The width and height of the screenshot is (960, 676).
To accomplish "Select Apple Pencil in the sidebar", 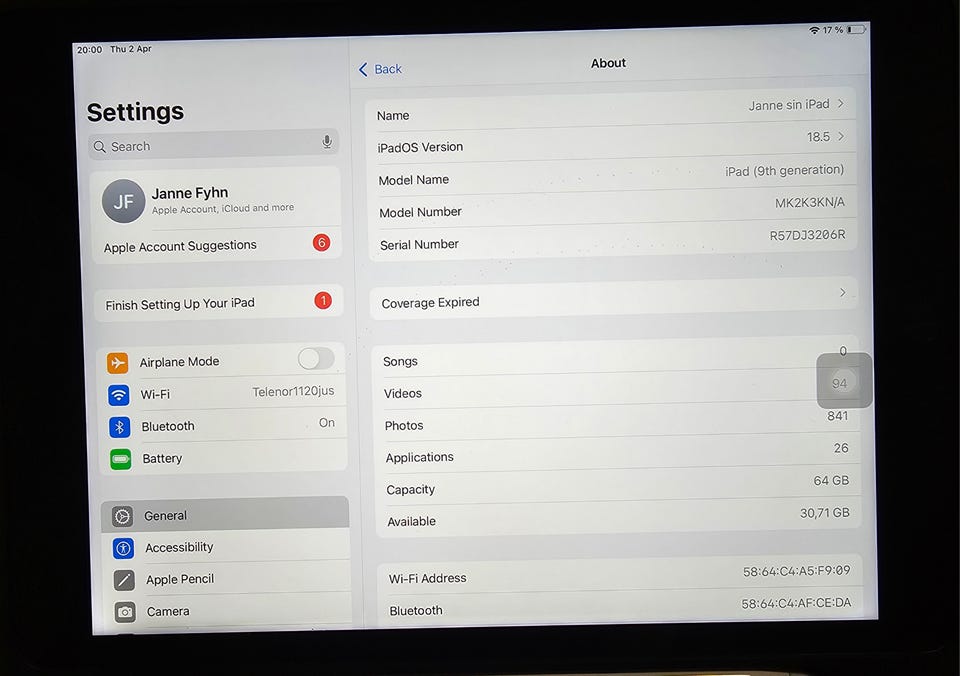I will pyautogui.click(x=227, y=578).
